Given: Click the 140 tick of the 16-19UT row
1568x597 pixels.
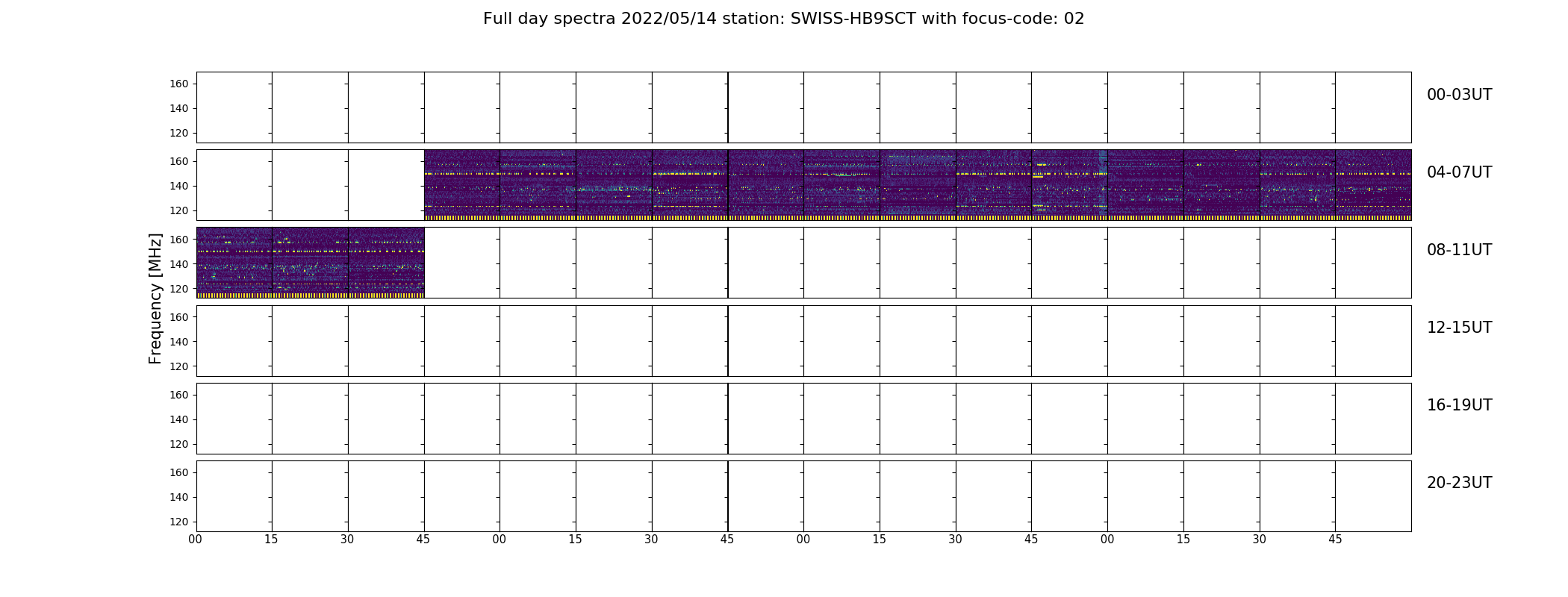Looking at the screenshot, I should point(179,419).
